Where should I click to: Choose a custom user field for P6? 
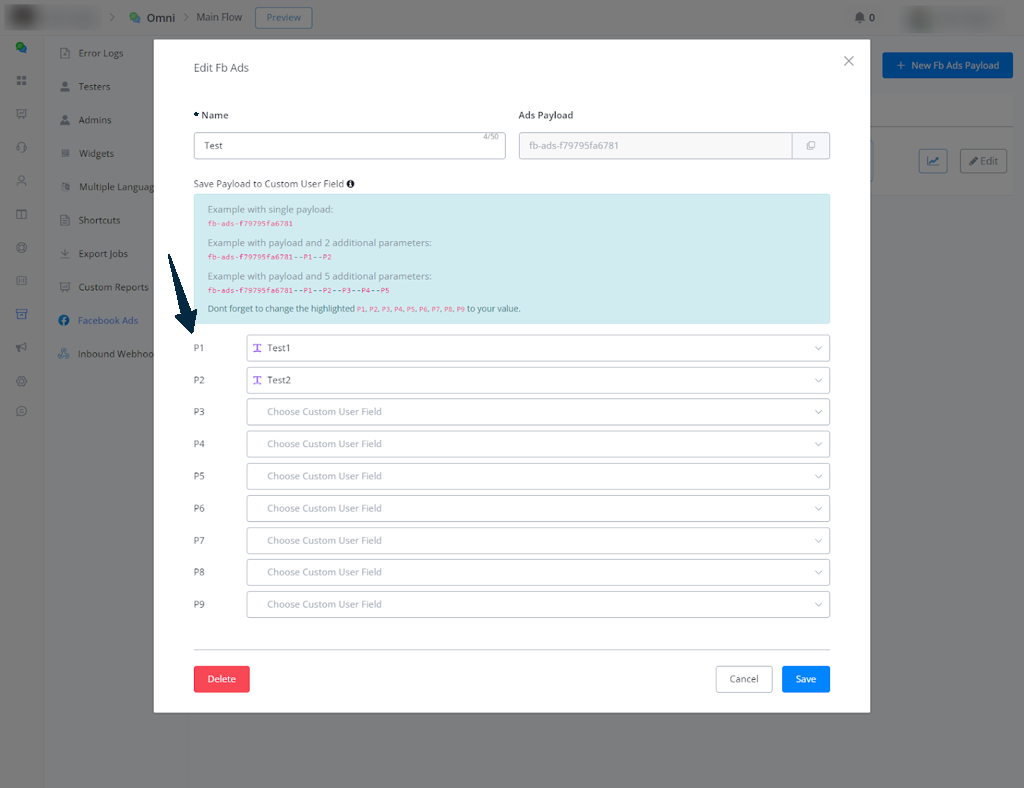[x=538, y=509]
